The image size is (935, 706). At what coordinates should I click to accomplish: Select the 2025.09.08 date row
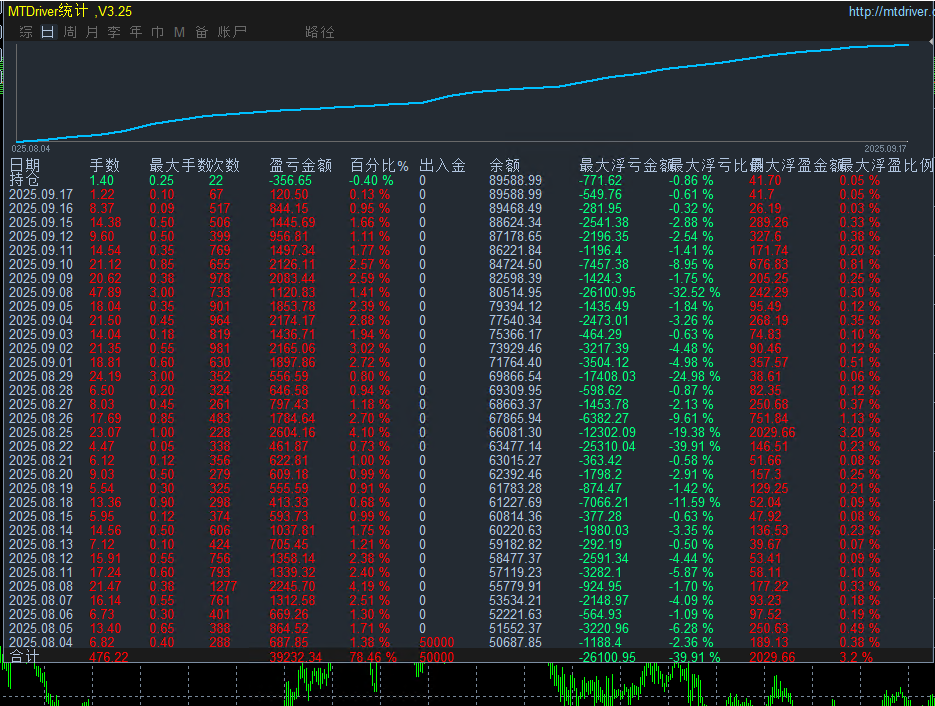(x=41, y=292)
